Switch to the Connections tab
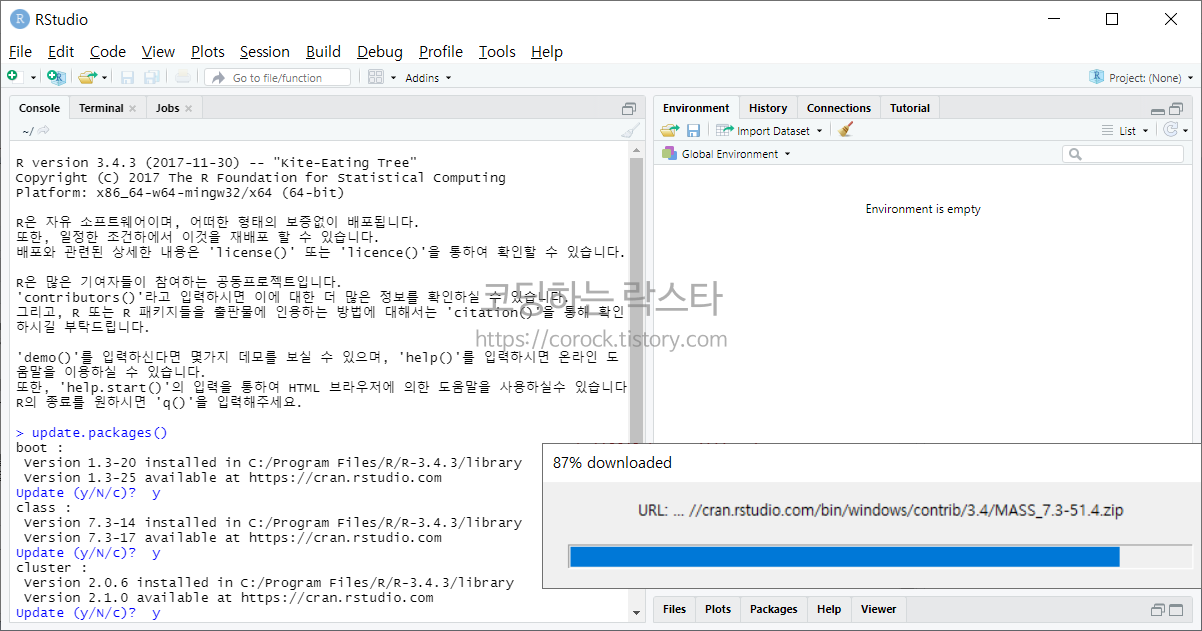Viewport: 1202px width, 631px height. (839, 108)
